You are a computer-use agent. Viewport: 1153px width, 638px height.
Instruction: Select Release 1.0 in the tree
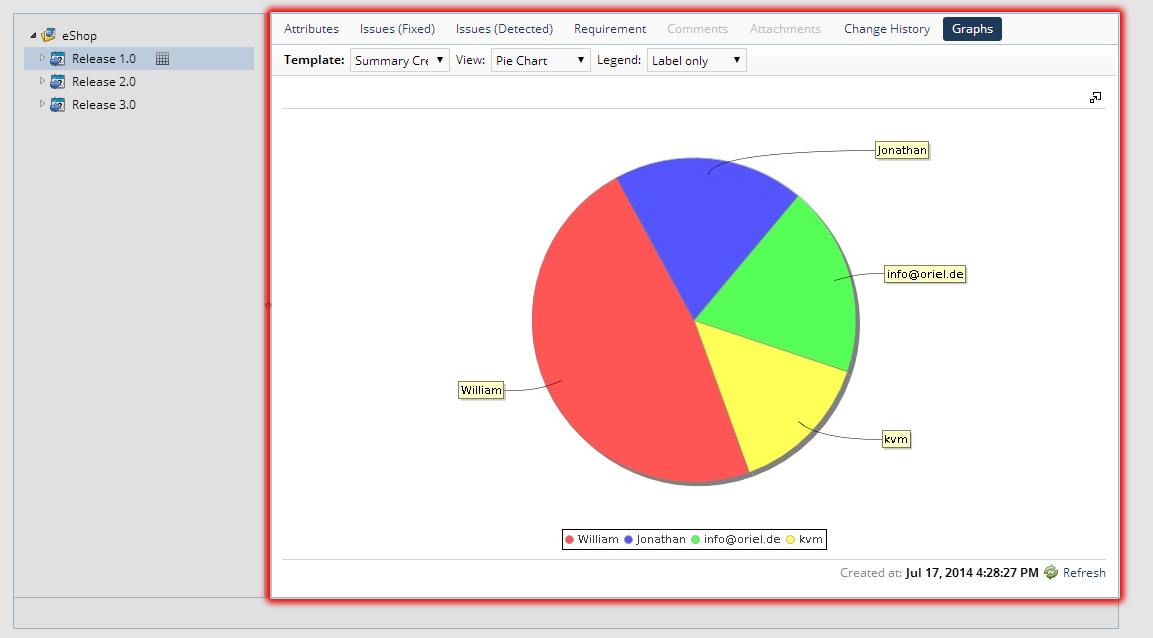104,59
